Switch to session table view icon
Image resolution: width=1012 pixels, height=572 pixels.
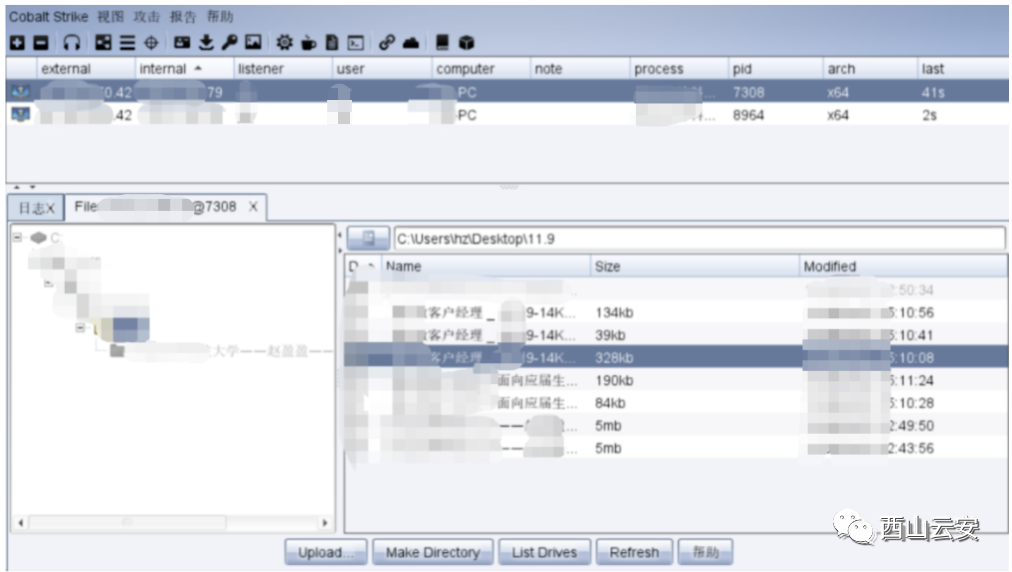tap(128, 43)
